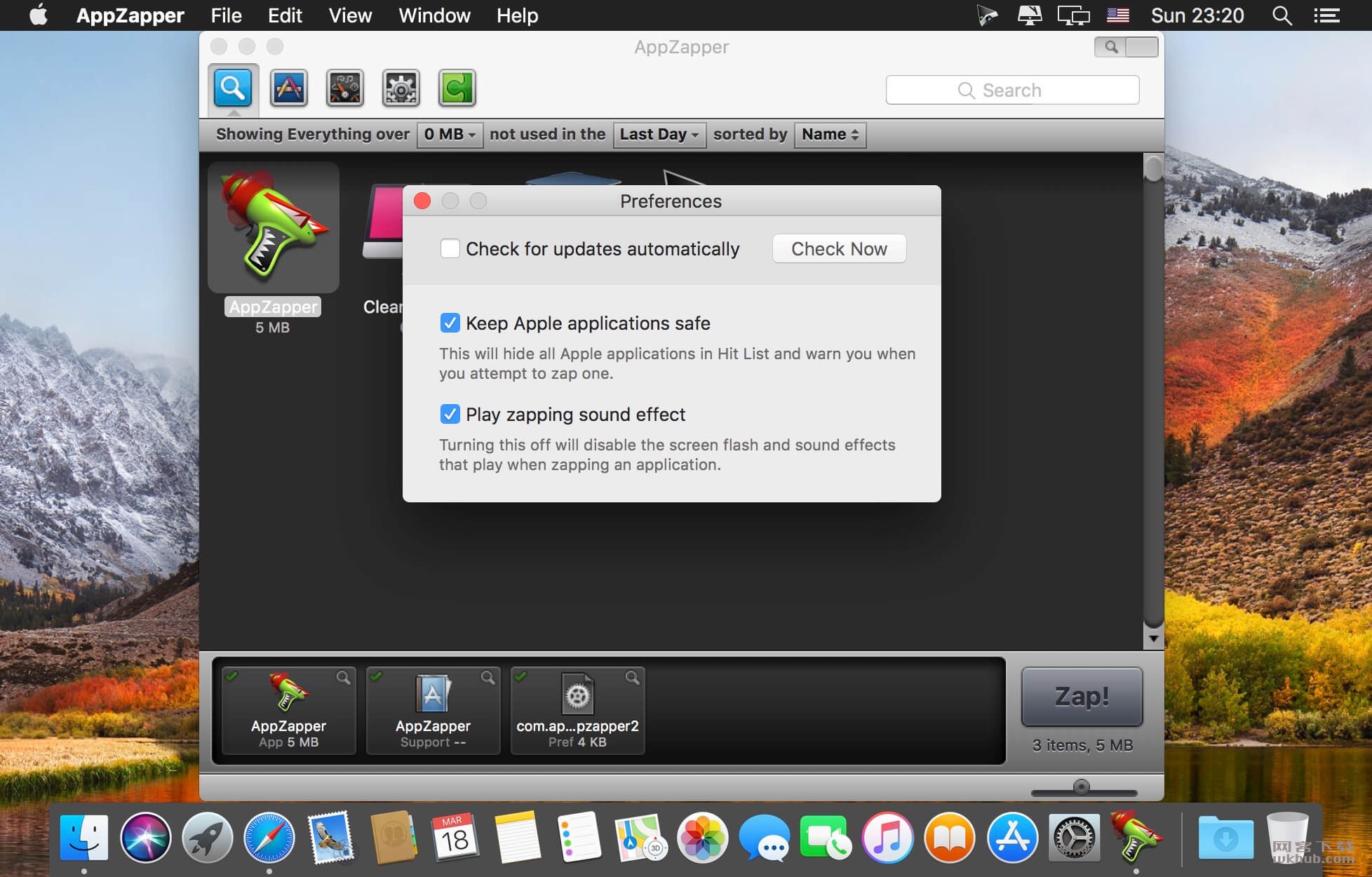Viewport: 1372px width, 877px height.
Task: Open Calendar showing MAR 18 in Dock
Action: [x=455, y=838]
